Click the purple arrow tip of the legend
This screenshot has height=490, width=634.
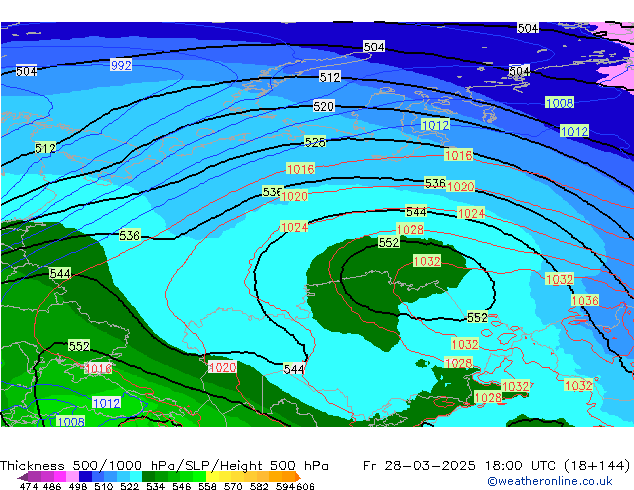click(23, 477)
